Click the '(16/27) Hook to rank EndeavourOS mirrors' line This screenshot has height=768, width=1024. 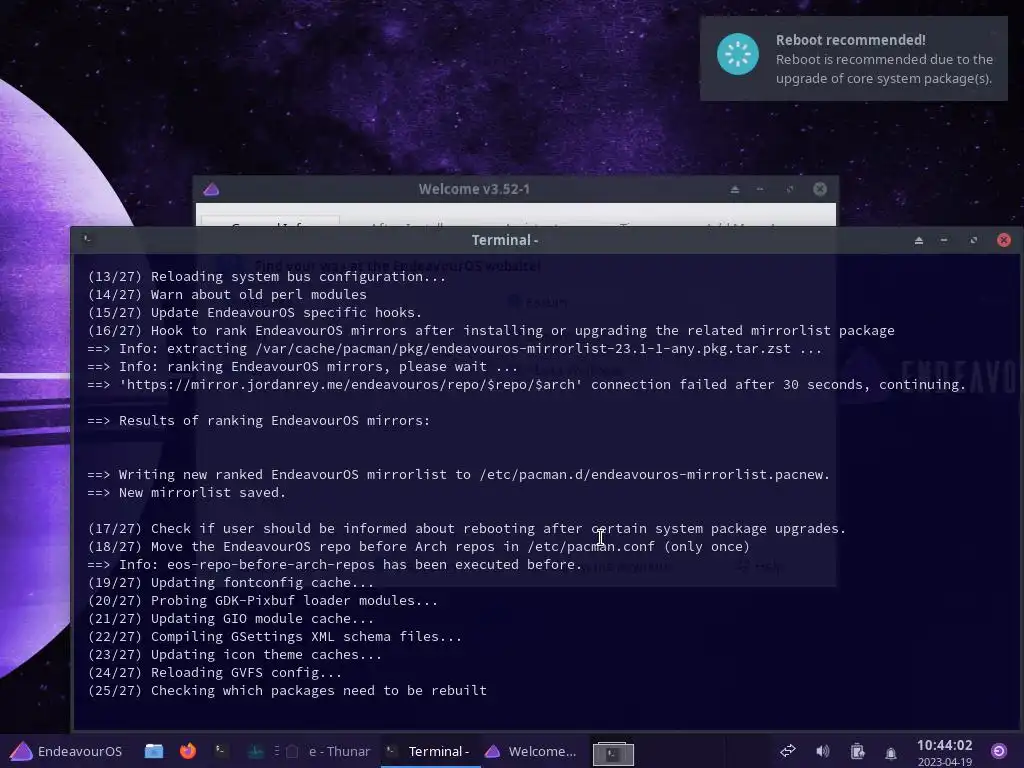491,330
